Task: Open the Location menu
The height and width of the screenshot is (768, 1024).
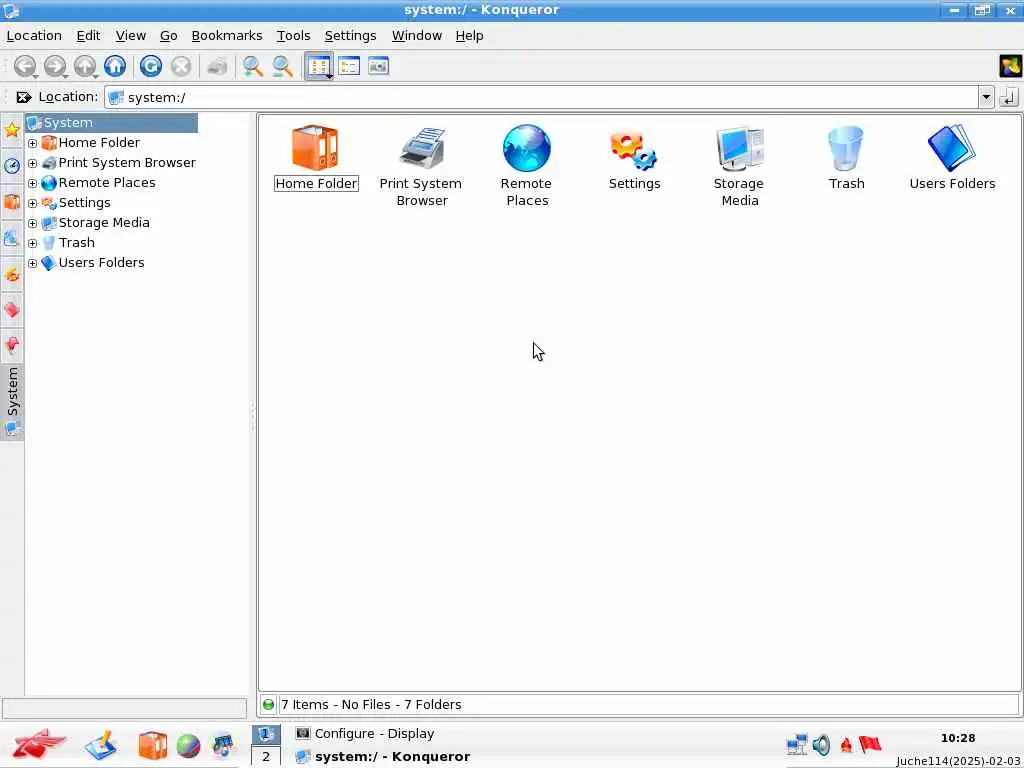Action: pos(34,36)
